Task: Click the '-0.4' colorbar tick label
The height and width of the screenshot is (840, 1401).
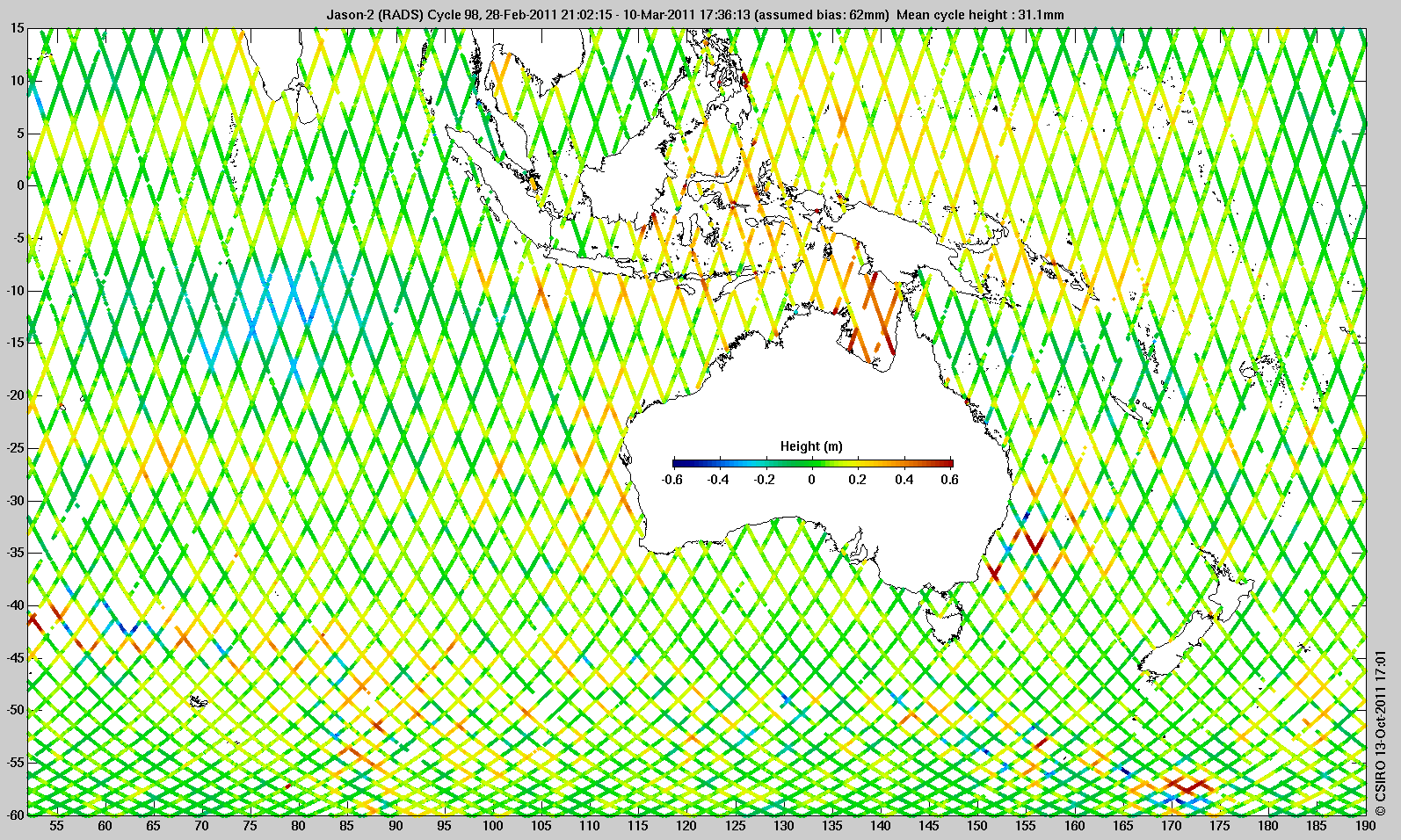Action: coord(718,480)
